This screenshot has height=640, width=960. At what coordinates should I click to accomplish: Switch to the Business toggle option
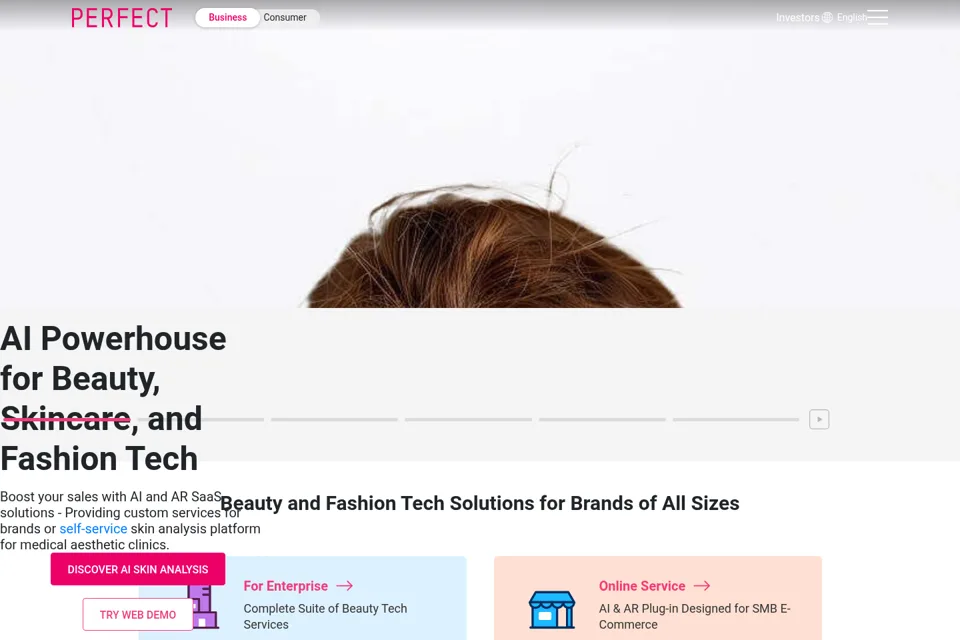pos(228,17)
